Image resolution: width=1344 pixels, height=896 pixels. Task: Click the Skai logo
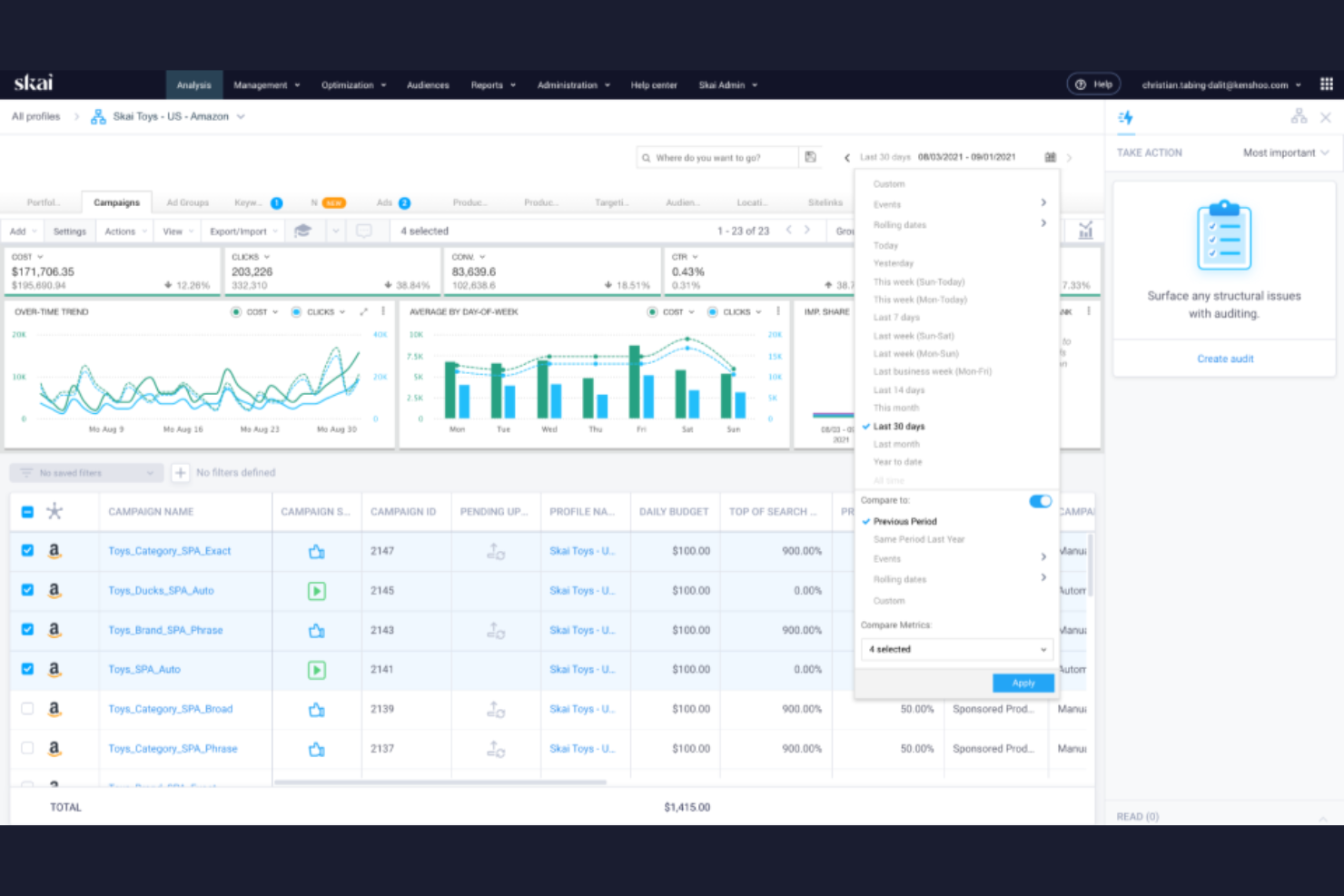[34, 84]
